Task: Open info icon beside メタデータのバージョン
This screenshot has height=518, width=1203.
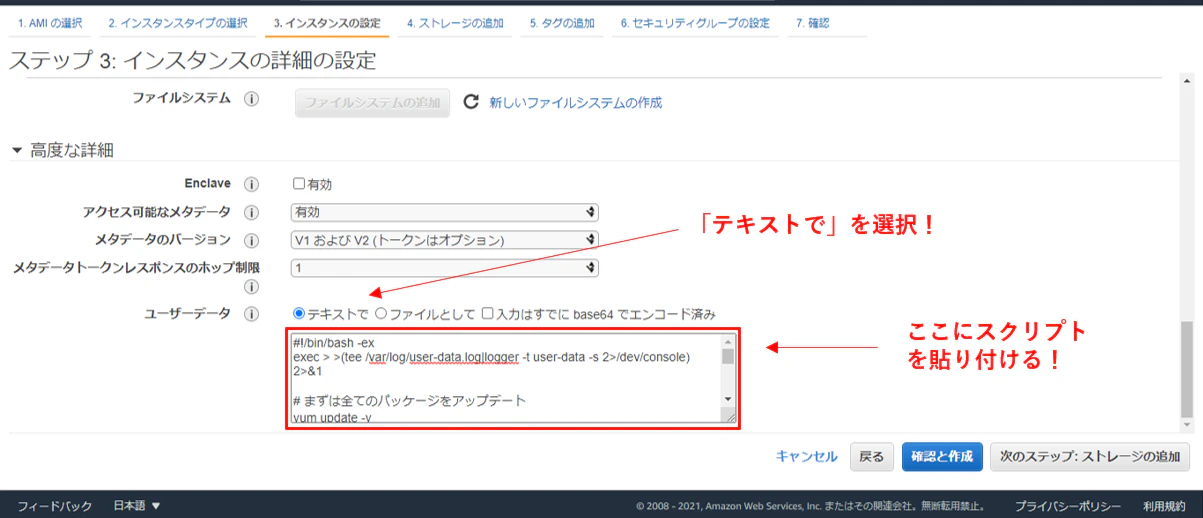Action: pyautogui.click(x=252, y=241)
